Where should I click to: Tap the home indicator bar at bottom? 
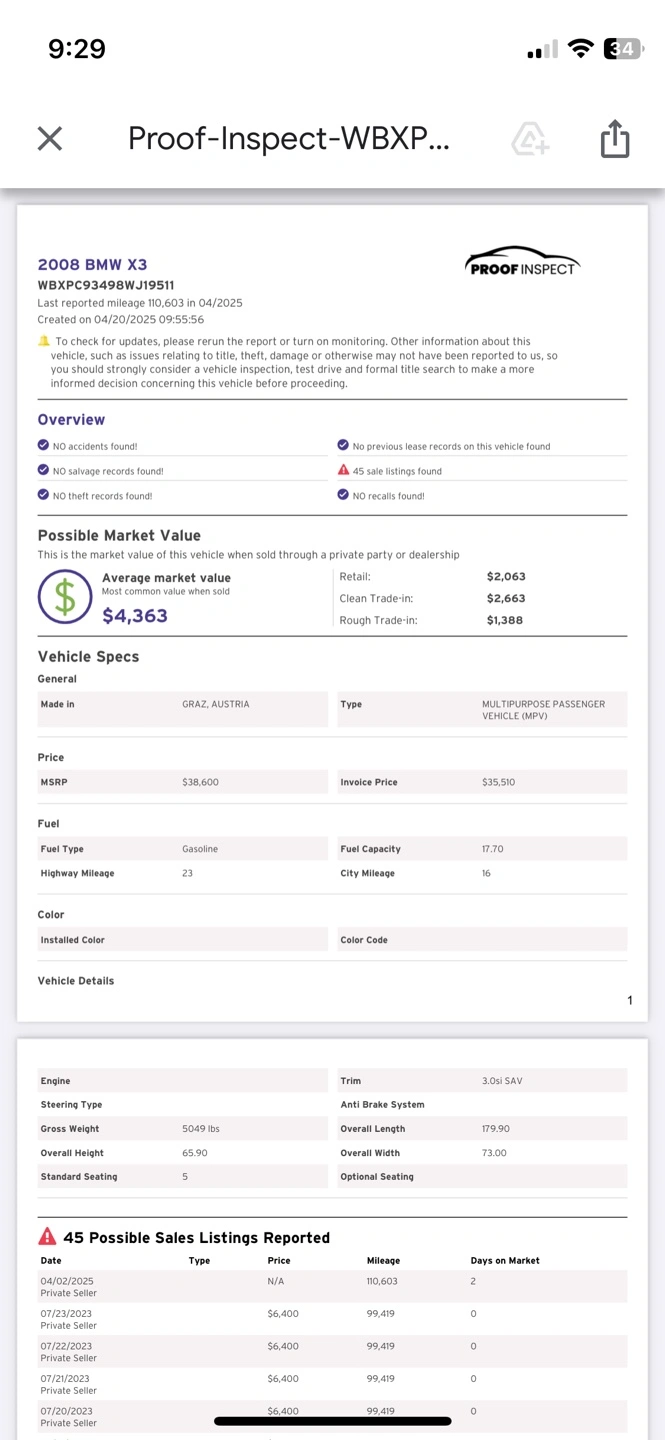coord(332,1420)
